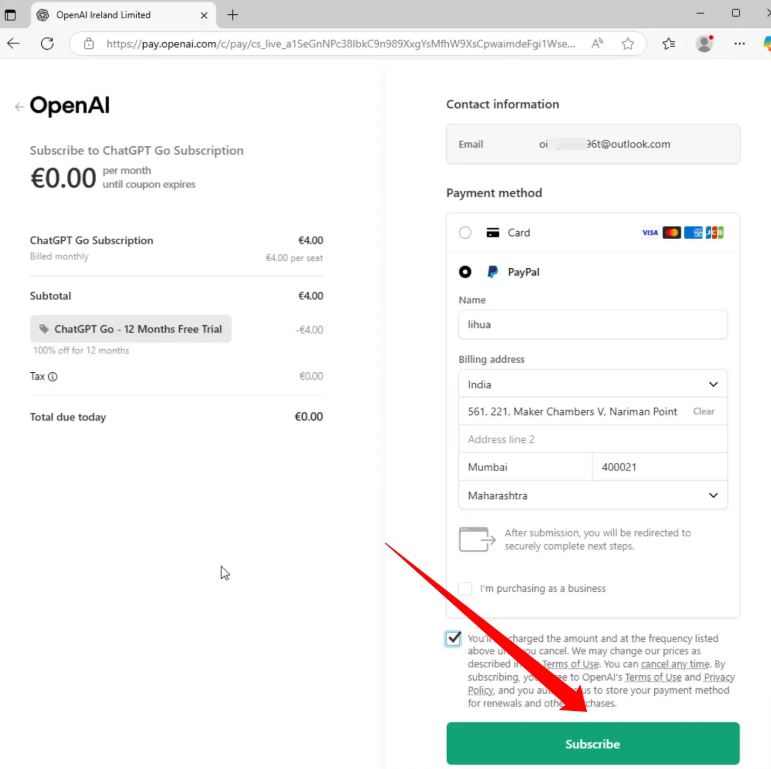Screen dimensions: 771x769
Task: Click the Tax info icon
Action: tap(53, 377)
